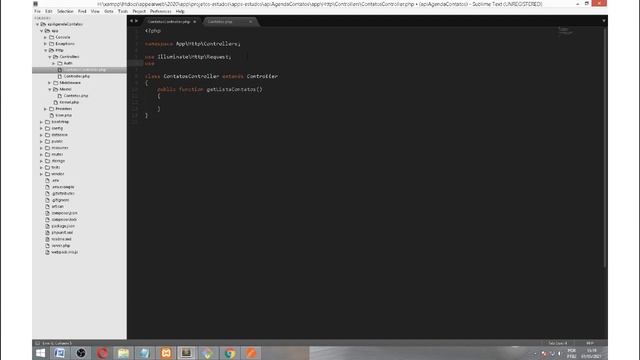This screenshot has width=640, height=360.
Task: Expand the Middleware folder arrow
Action: click(x=50, y=83)
